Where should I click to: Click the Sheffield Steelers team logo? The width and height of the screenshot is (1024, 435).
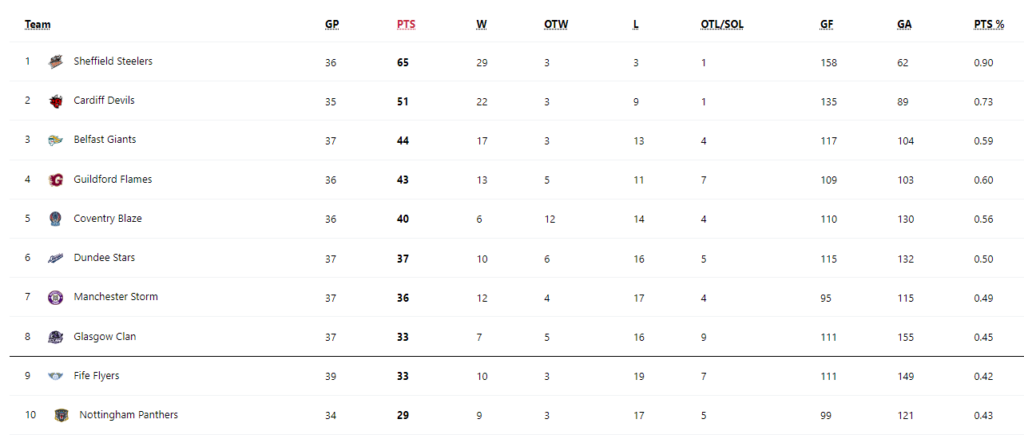pyautogui.click(x=56, y=62)
